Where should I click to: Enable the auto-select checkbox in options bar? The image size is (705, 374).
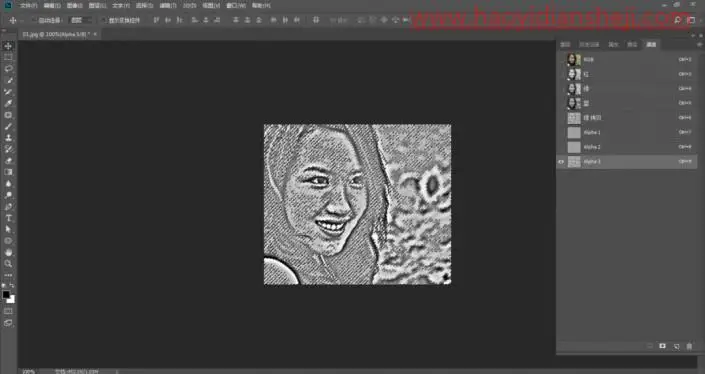[34, 20]
